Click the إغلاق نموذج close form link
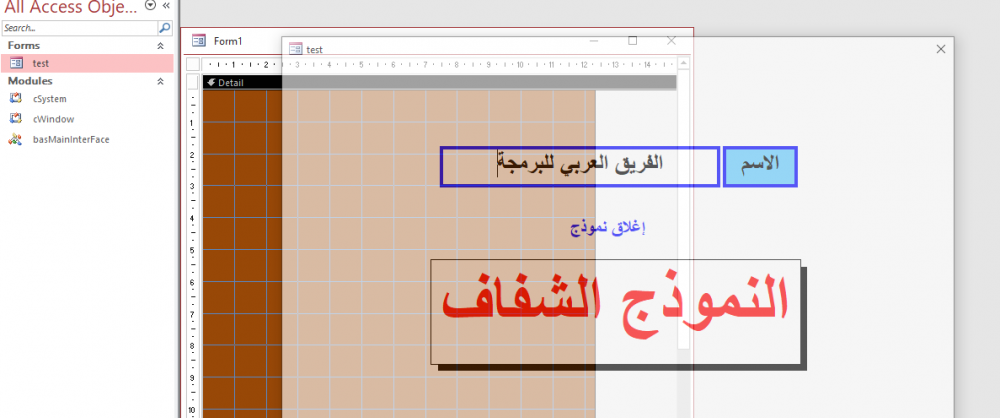 point(608,228)
